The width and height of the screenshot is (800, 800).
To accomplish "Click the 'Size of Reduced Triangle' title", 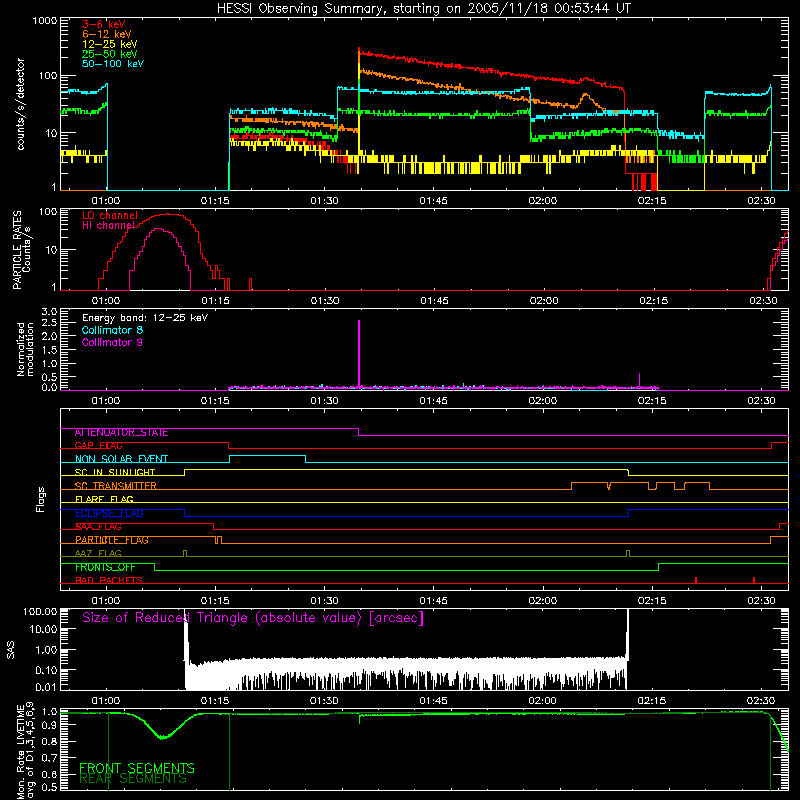I will tap(253, 618).
